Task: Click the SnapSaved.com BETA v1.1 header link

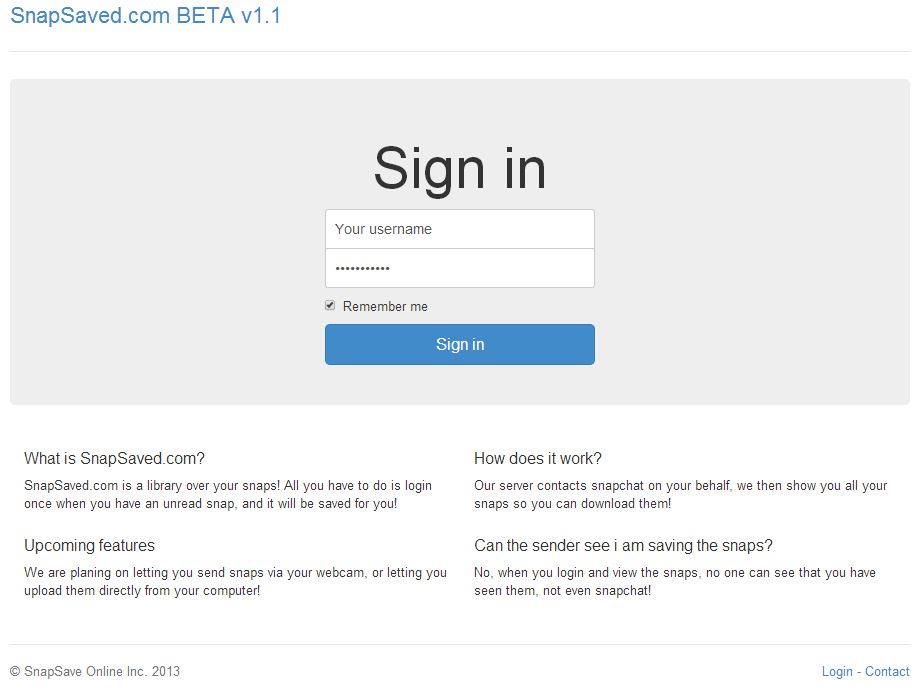Action: point(146,15)
